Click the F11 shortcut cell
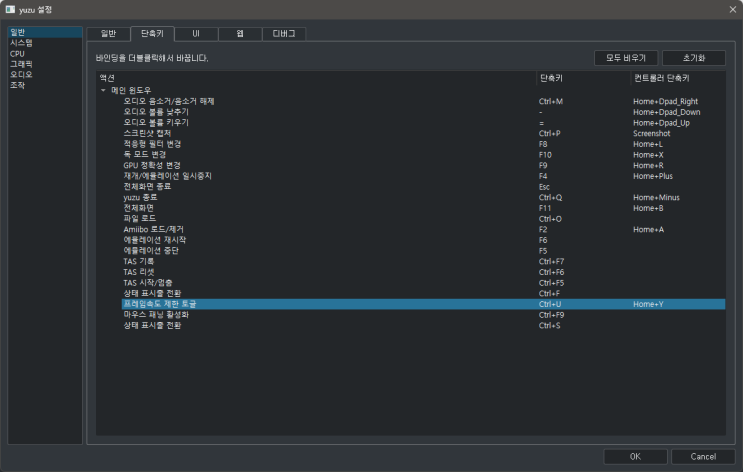 tap(544, 208)
